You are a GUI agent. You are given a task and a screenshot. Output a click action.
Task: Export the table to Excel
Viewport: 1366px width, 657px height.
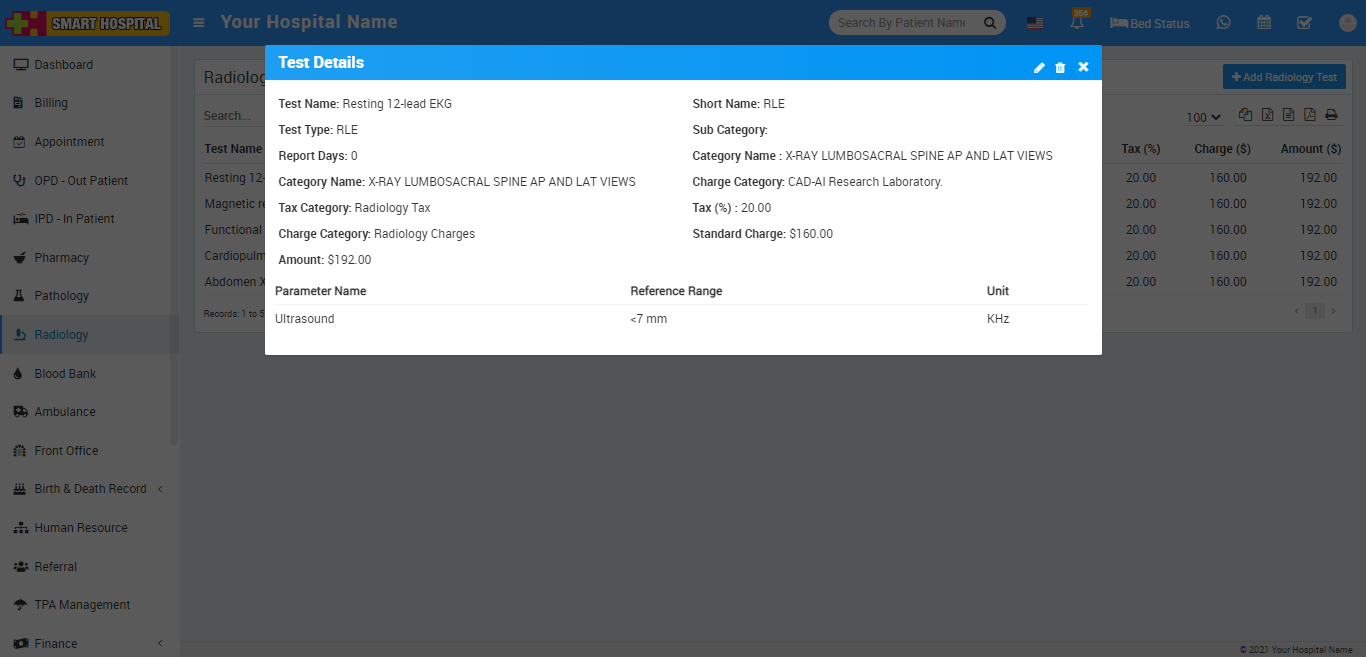tap(1267, 115)
